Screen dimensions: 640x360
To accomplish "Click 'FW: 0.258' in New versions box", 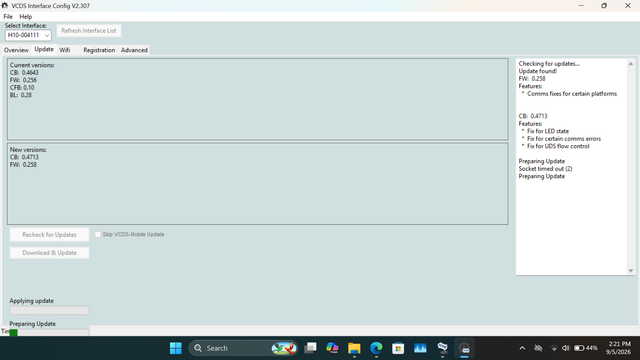I will (23, 165).
